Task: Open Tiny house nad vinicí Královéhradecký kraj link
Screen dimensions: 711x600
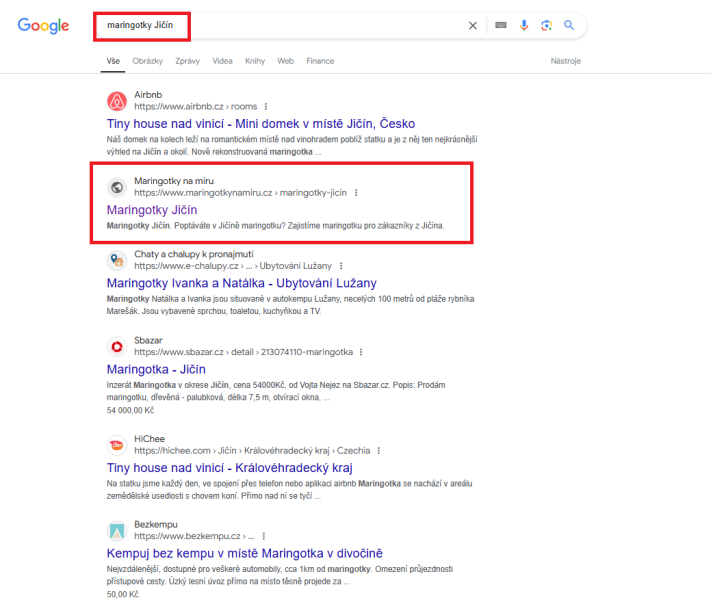Action: tap(229, 468)
